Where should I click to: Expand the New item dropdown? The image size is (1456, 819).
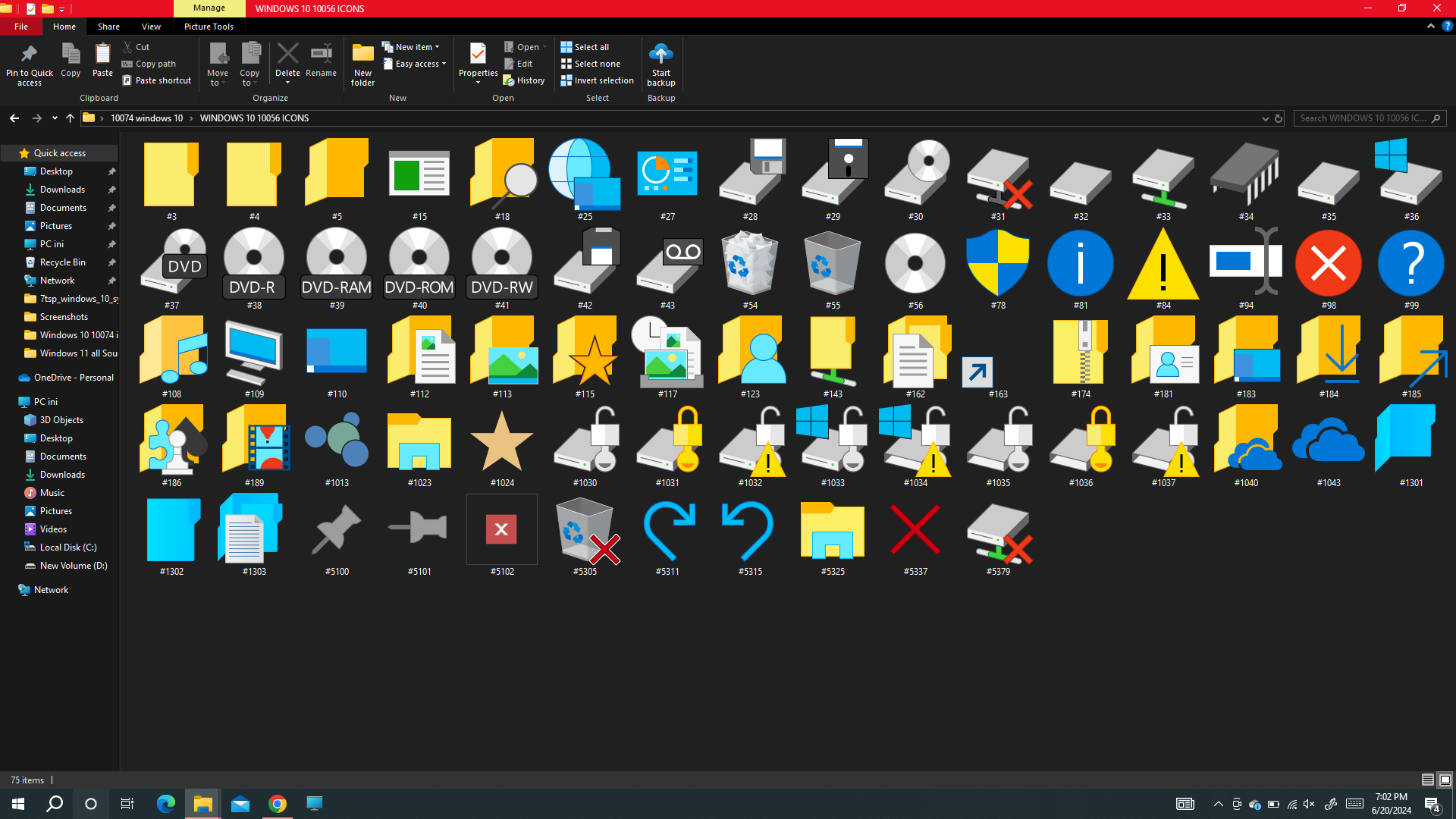[437, 46]
